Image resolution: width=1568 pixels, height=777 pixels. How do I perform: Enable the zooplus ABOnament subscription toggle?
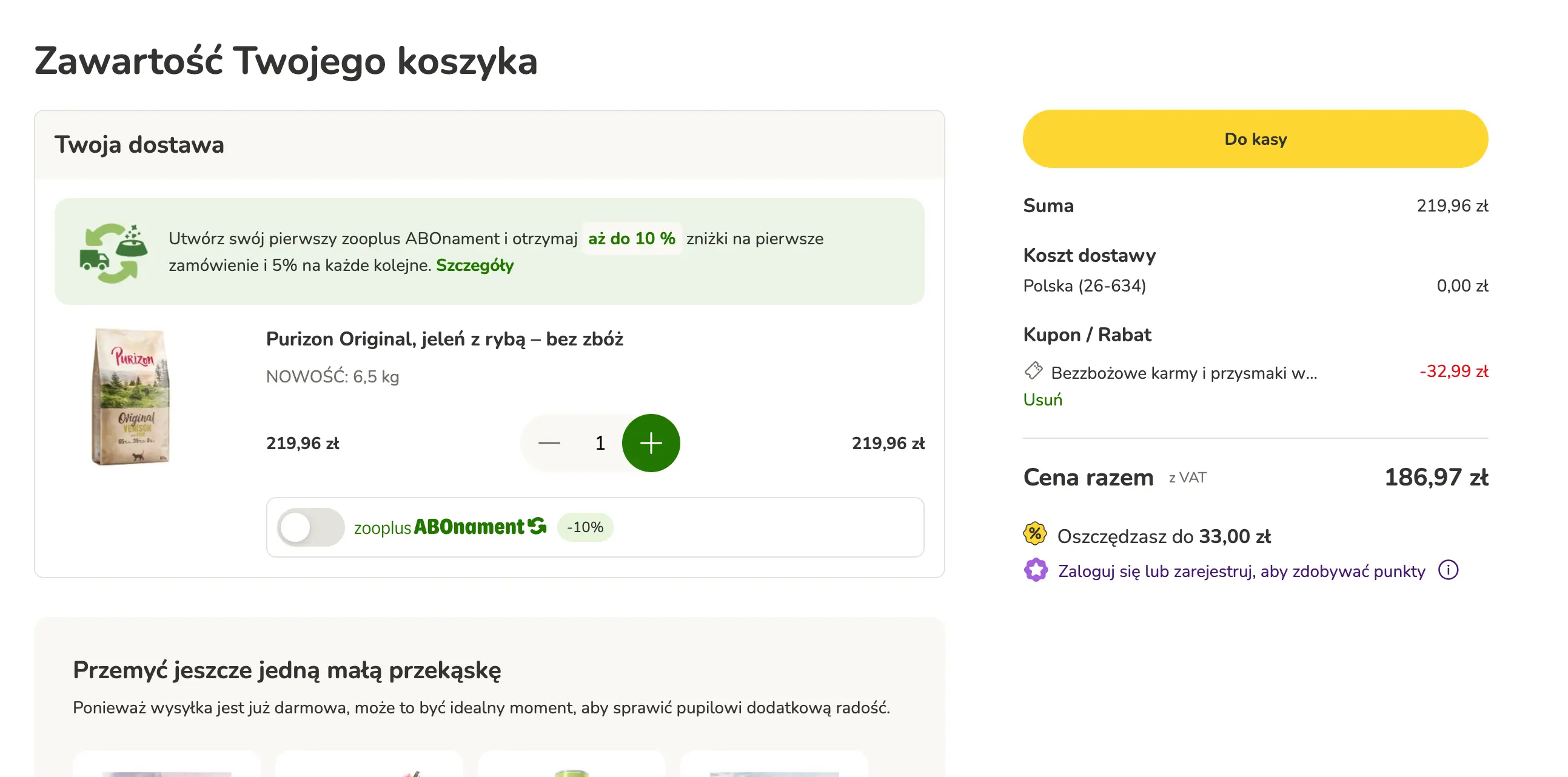pyautogui.click(x=310, y=527)
